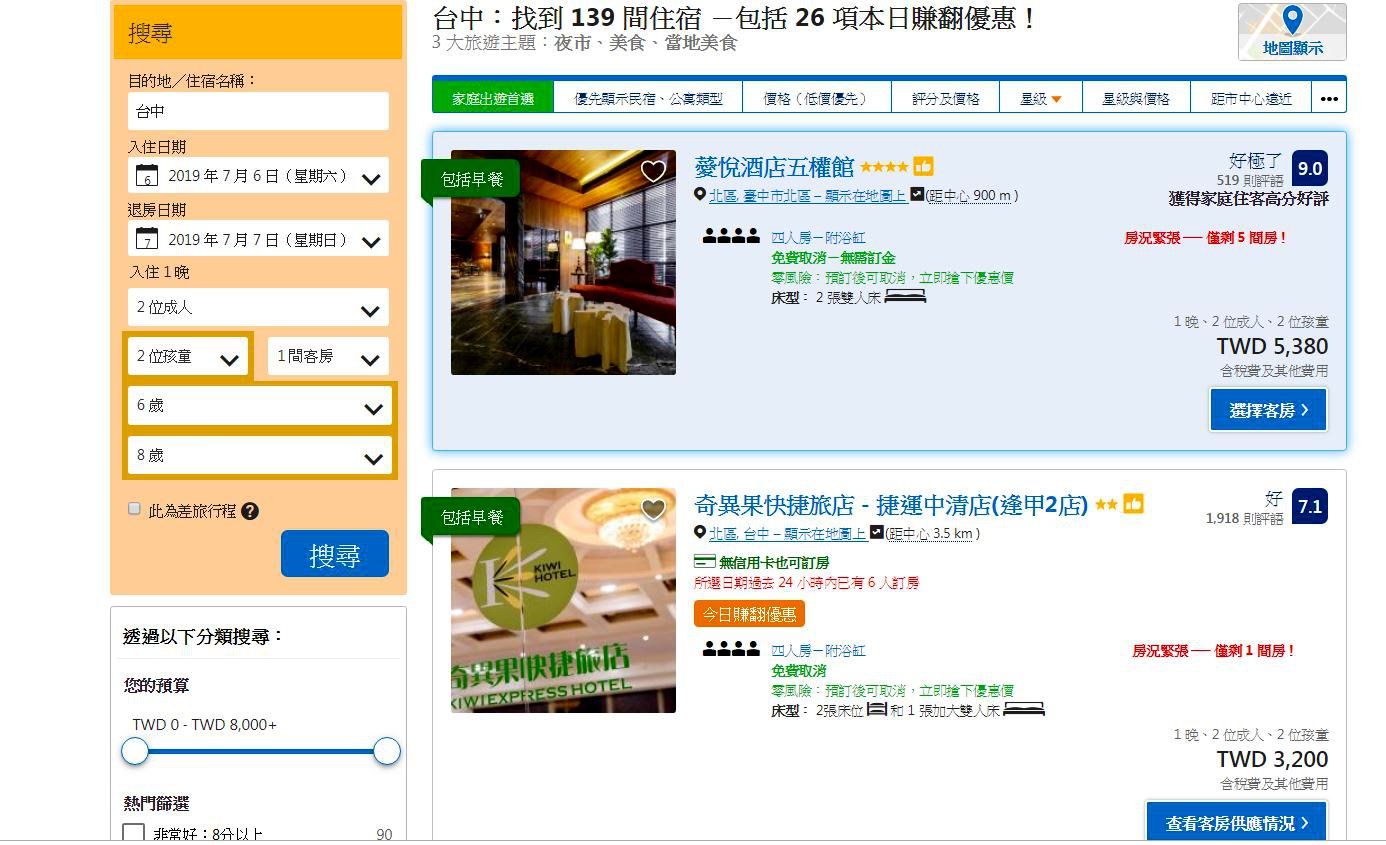This screenshot has height=845, width=1386.
Task: Select the 家庭出遊首選 sort tab
Action: pyautogui.click(x=493, y=98)
